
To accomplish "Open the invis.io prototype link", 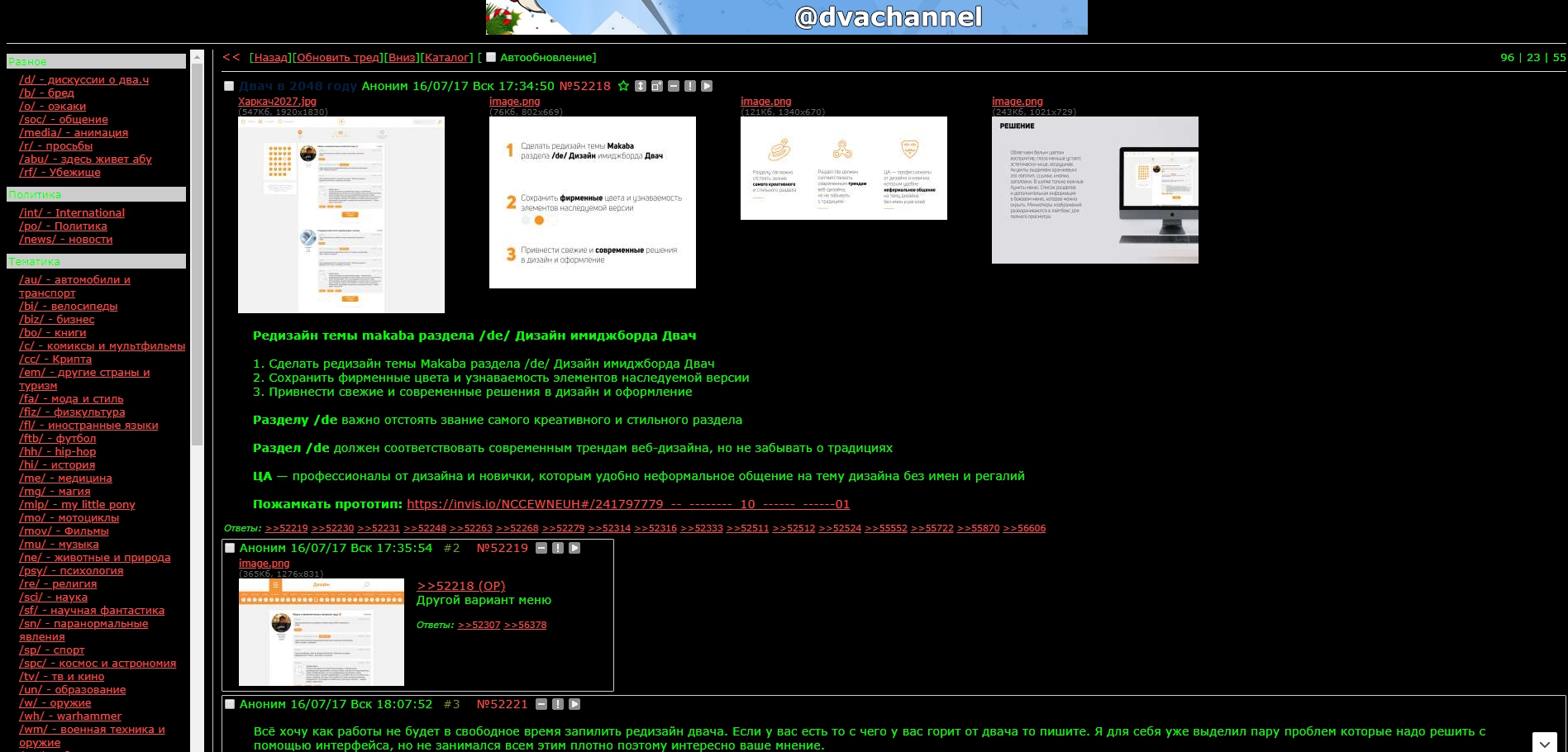I will pos(628,504).
